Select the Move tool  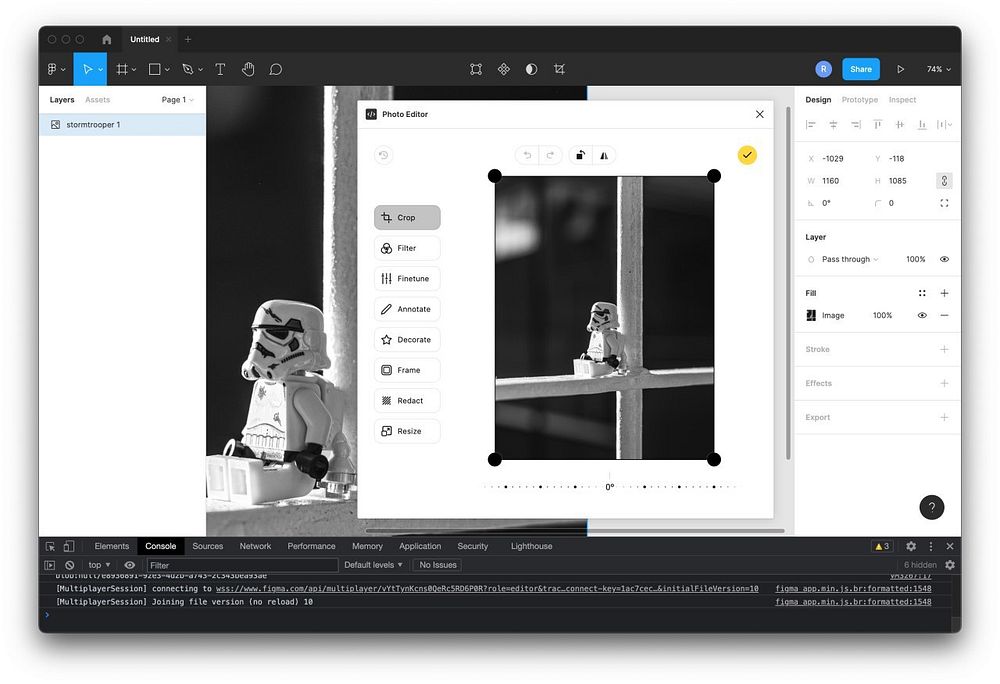(87, 69)
